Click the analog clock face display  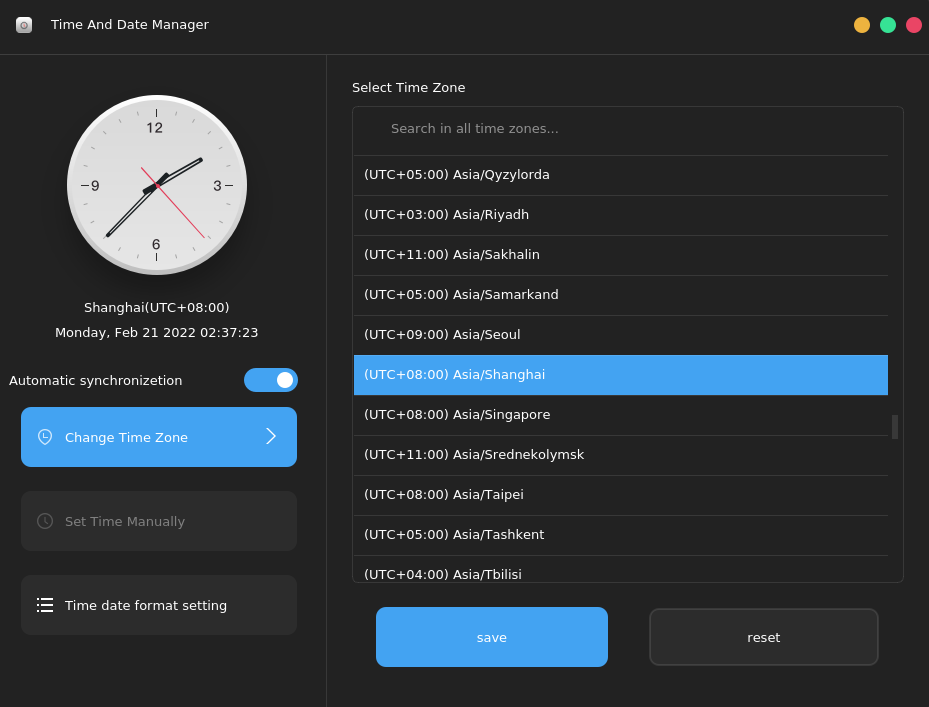point(157,185)
